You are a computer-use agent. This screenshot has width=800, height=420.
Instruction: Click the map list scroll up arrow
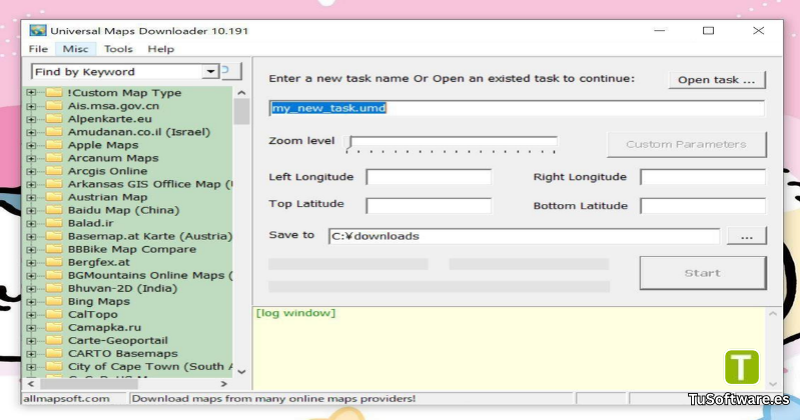pyautogui.click(x=241, y=93)
